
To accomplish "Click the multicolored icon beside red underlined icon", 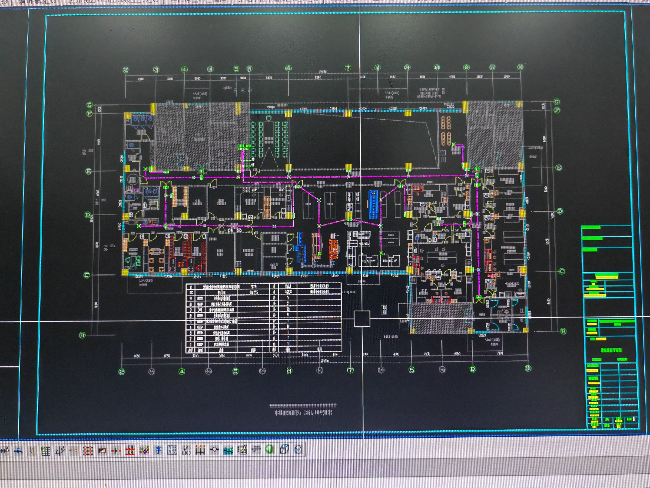I will point(145,451).
